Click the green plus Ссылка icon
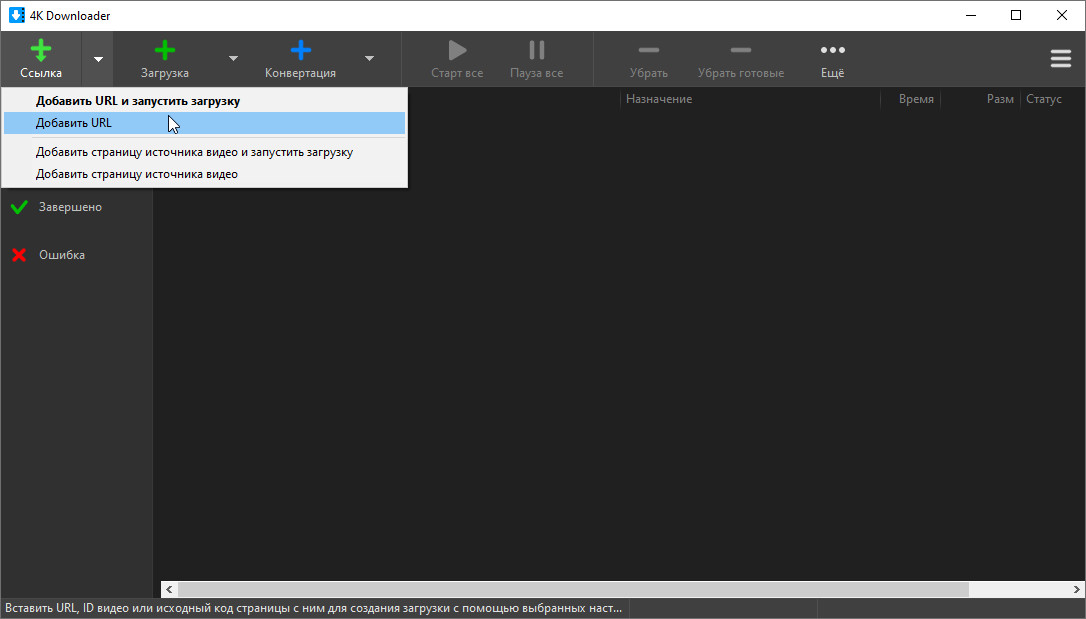The width and height of the screenshot is (1086, 619). (x=41, y=51)
